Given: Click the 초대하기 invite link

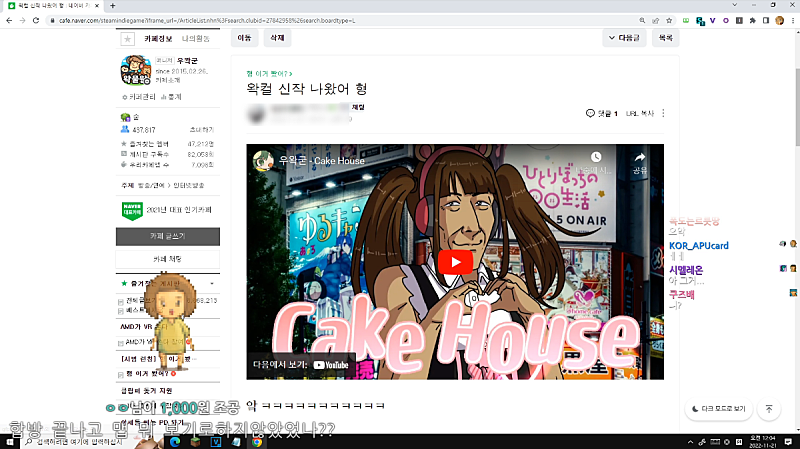Looking at the screenshot, I should coord(202,130).
